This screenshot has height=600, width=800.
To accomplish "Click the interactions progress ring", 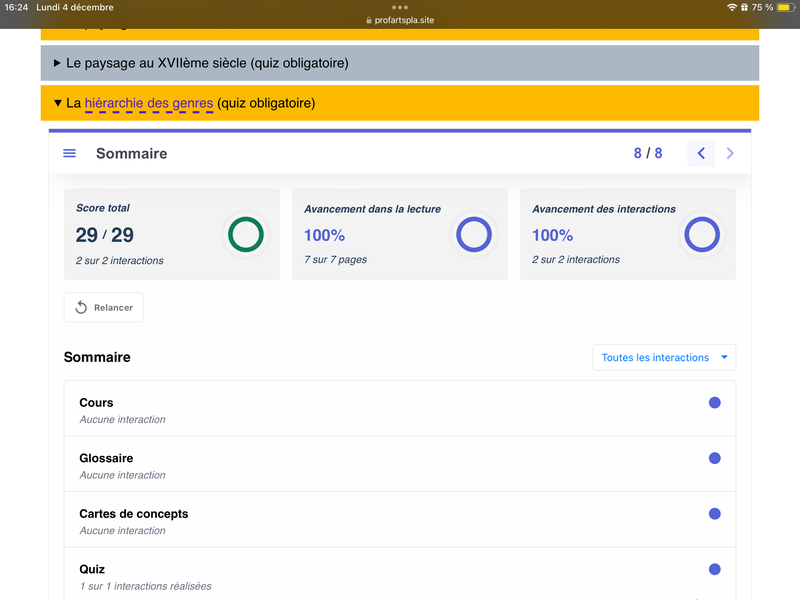I will click(702, 235).
